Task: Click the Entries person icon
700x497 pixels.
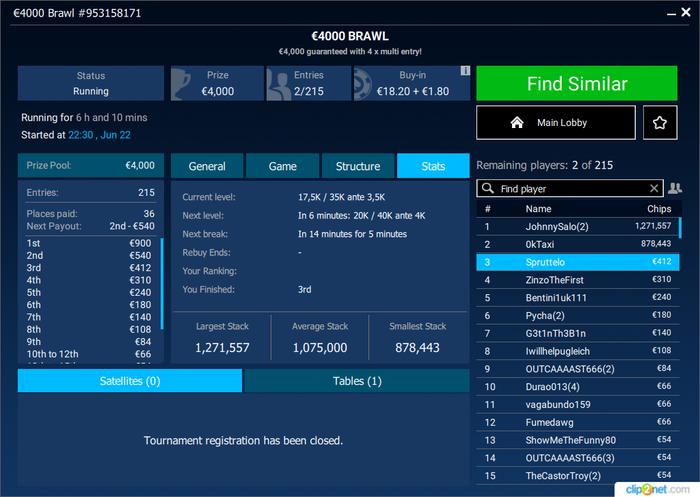Action: click(279, 84)
